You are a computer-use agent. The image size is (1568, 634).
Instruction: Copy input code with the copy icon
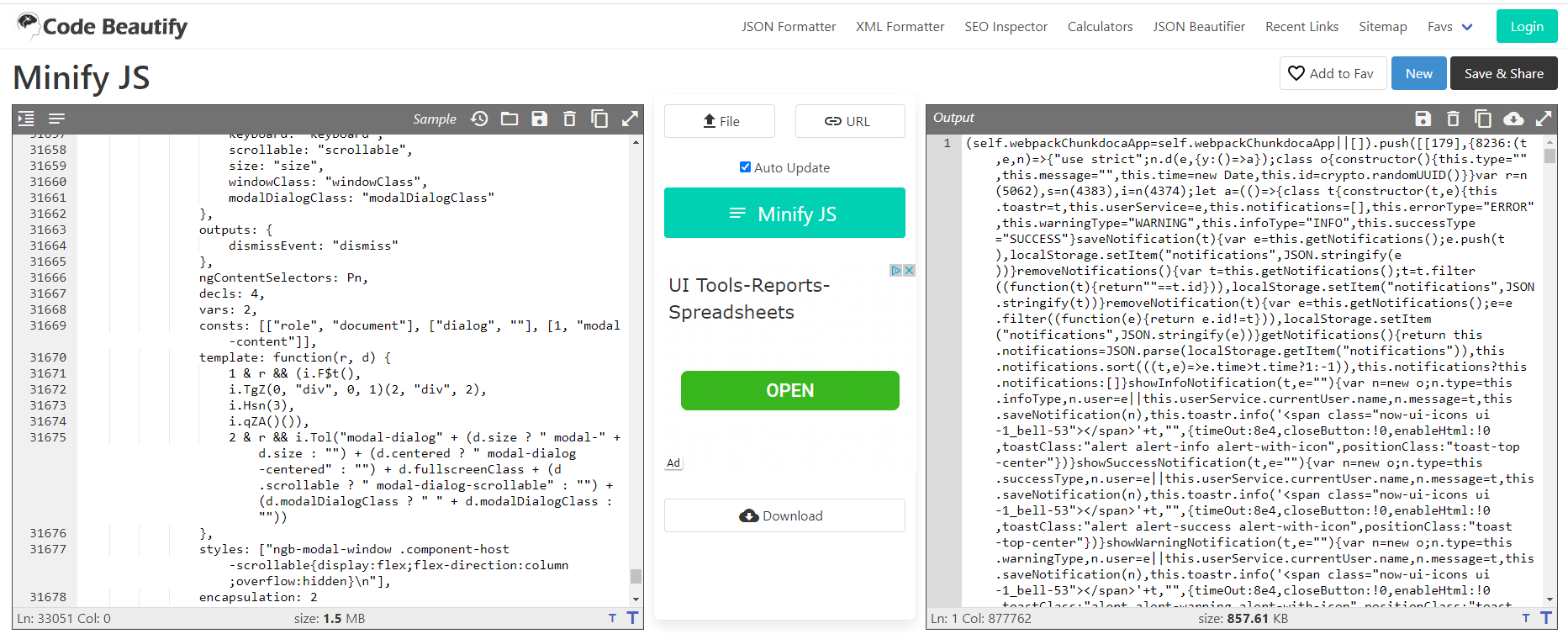point(599,119)
